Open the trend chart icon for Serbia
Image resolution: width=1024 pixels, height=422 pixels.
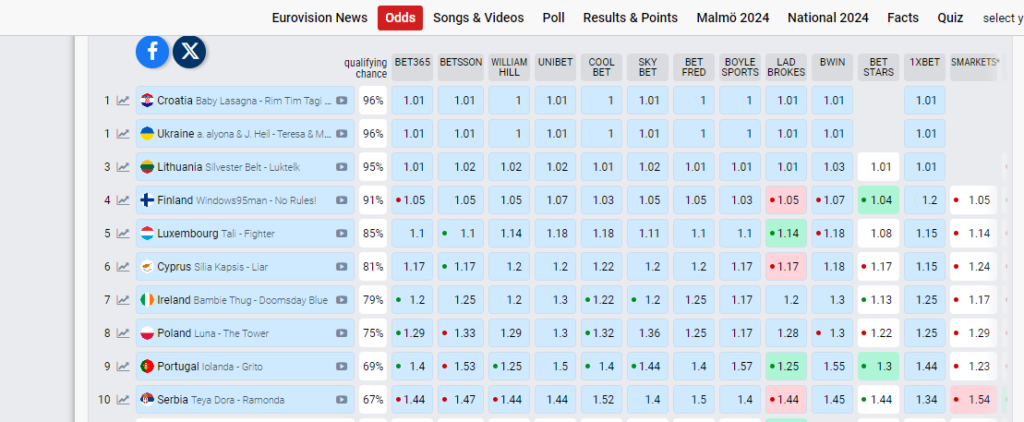123,400
